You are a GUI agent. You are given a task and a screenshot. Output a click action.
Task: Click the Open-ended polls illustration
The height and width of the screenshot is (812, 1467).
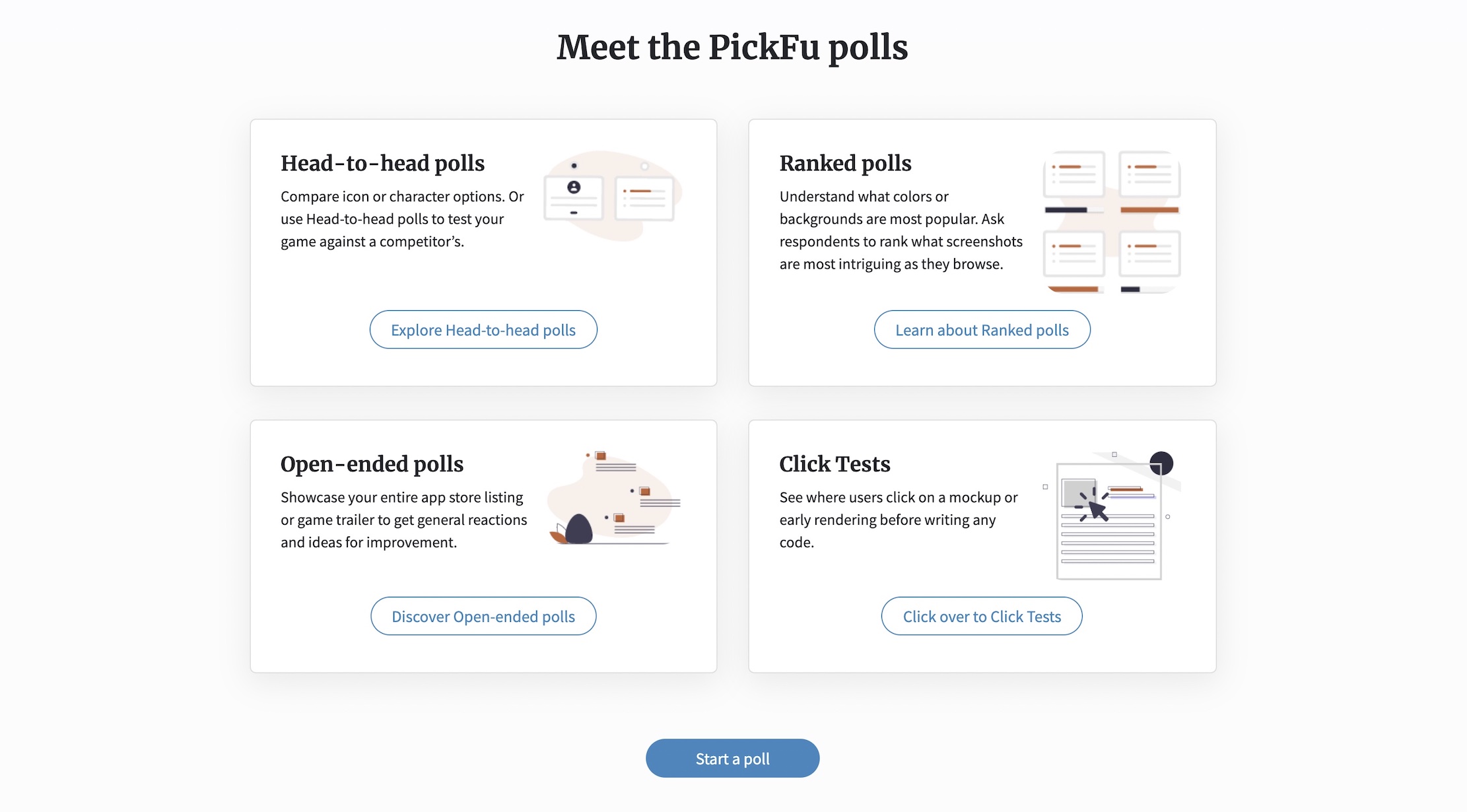click(614, 498)
